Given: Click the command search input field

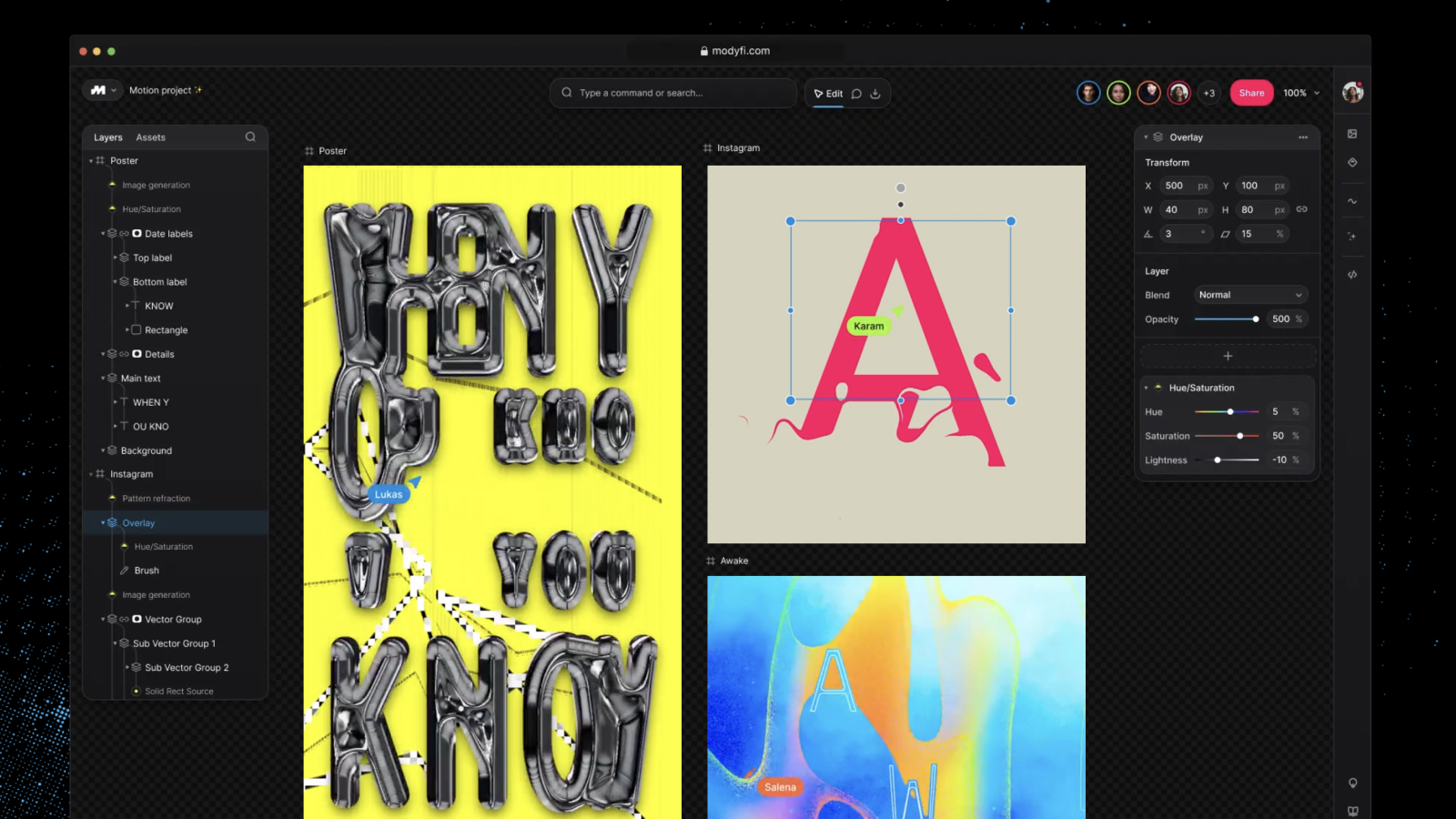Looking at the screenshot, I should coord(673,93).
